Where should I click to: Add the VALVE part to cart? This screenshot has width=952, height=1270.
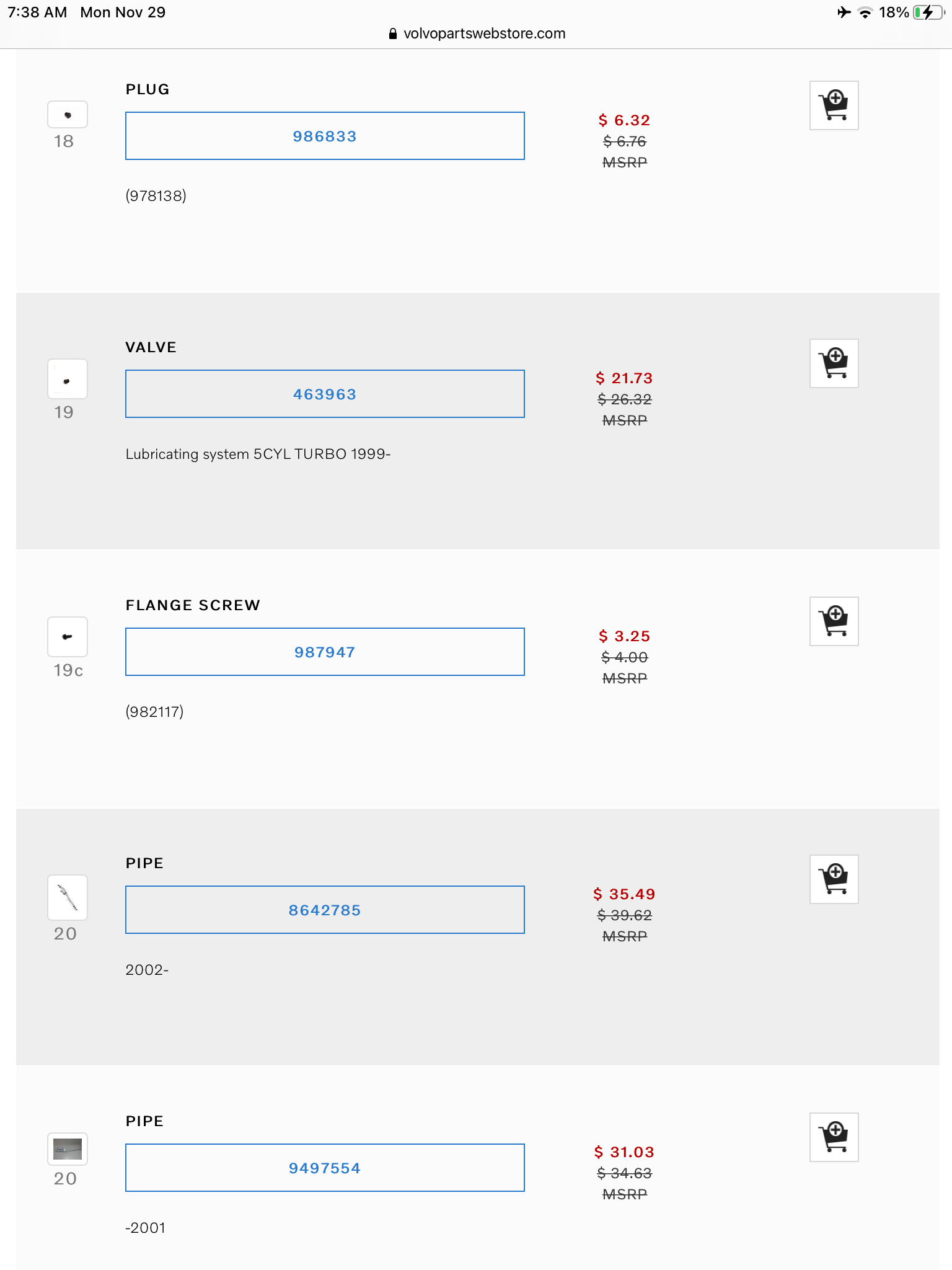(x=834, y=363)
